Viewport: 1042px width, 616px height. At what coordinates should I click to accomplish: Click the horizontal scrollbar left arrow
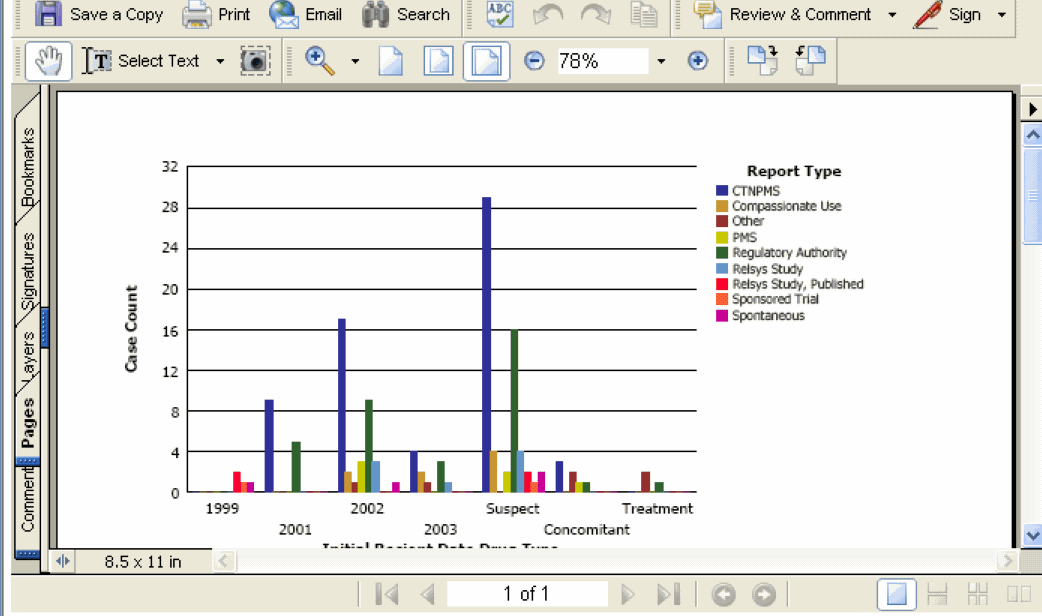[x=223, y=562]
